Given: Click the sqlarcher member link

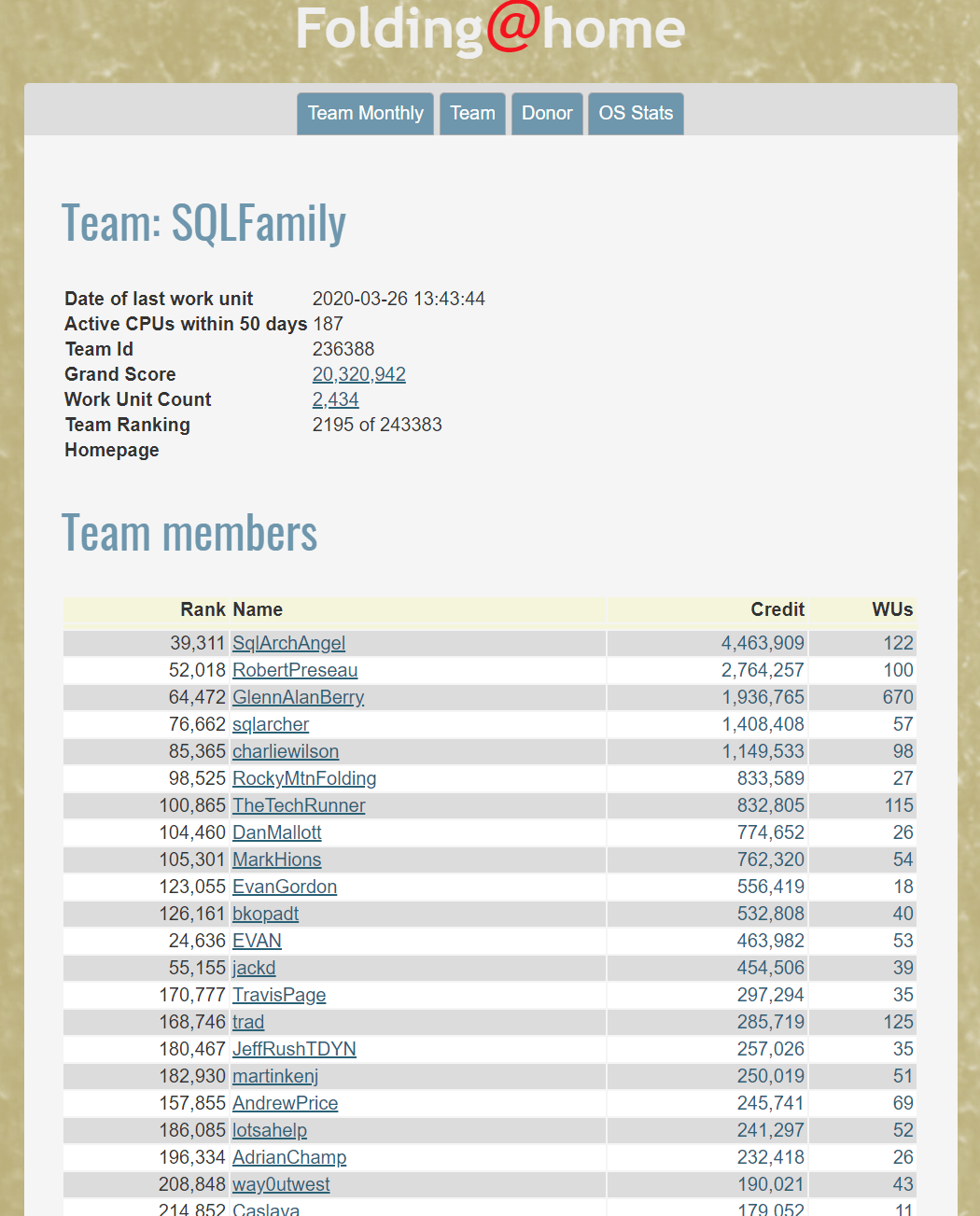Looking at the screenshot, I should 271,724.
